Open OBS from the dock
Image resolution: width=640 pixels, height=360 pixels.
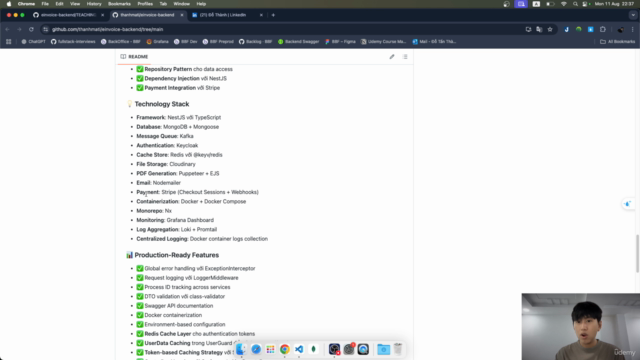[x=334, y=349]
